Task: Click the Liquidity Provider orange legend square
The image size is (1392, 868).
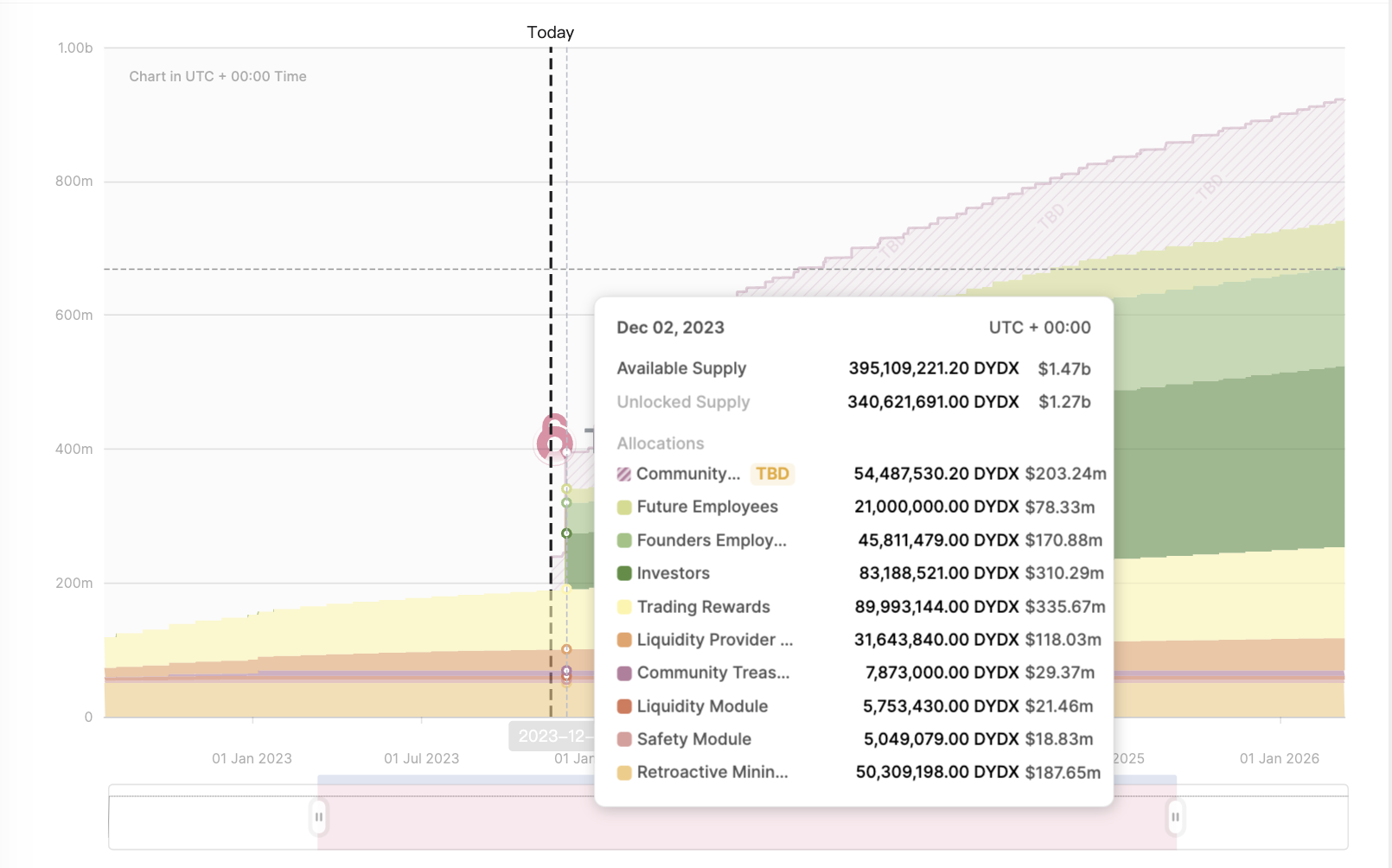Action: coord(624,640)
